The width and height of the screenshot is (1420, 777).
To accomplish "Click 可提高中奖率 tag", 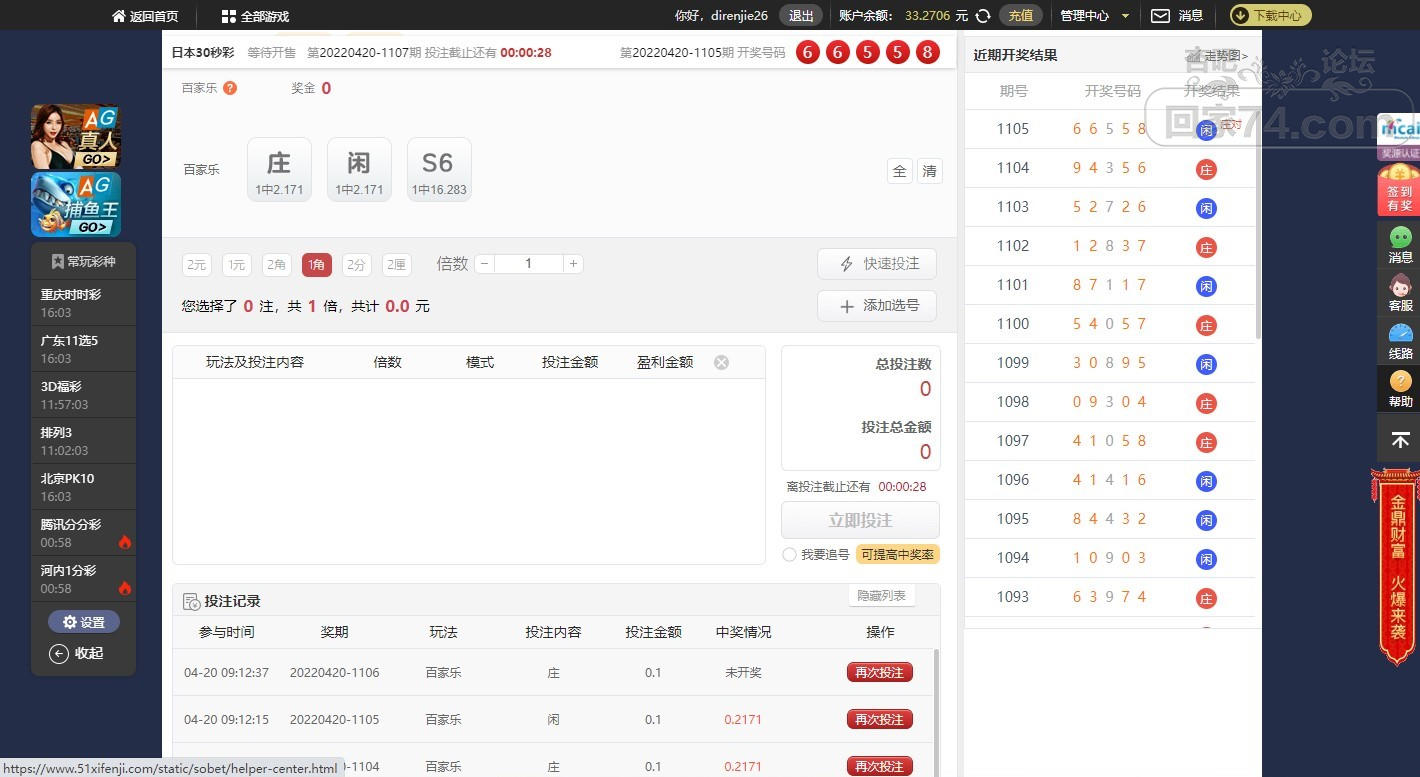I will (x=898, y=555).
